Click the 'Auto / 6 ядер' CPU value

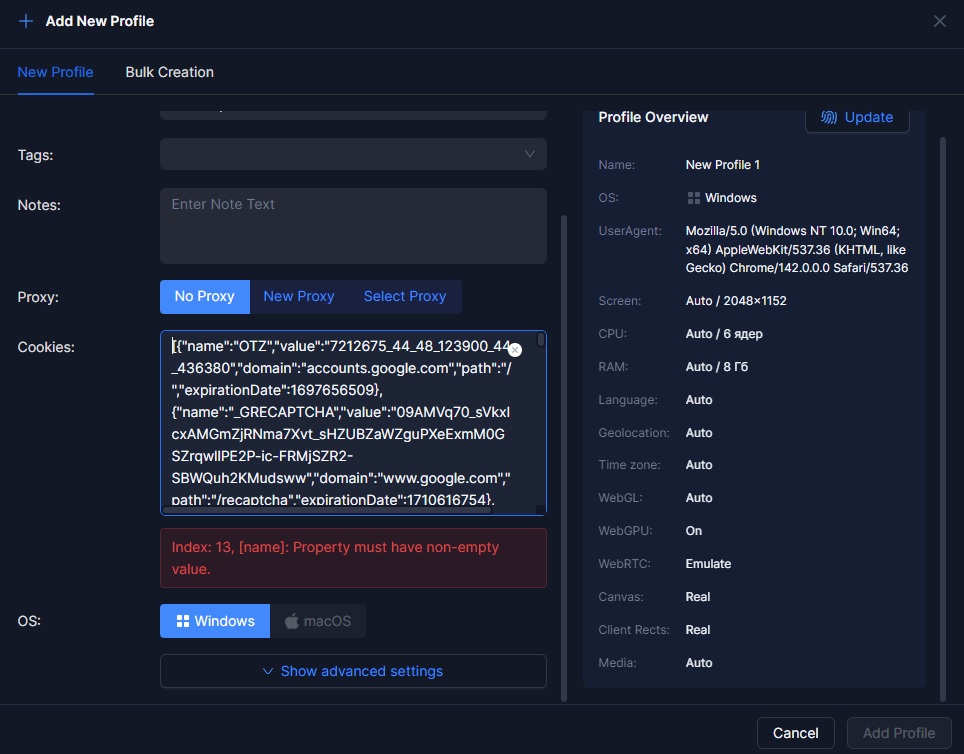click(724, 334)
